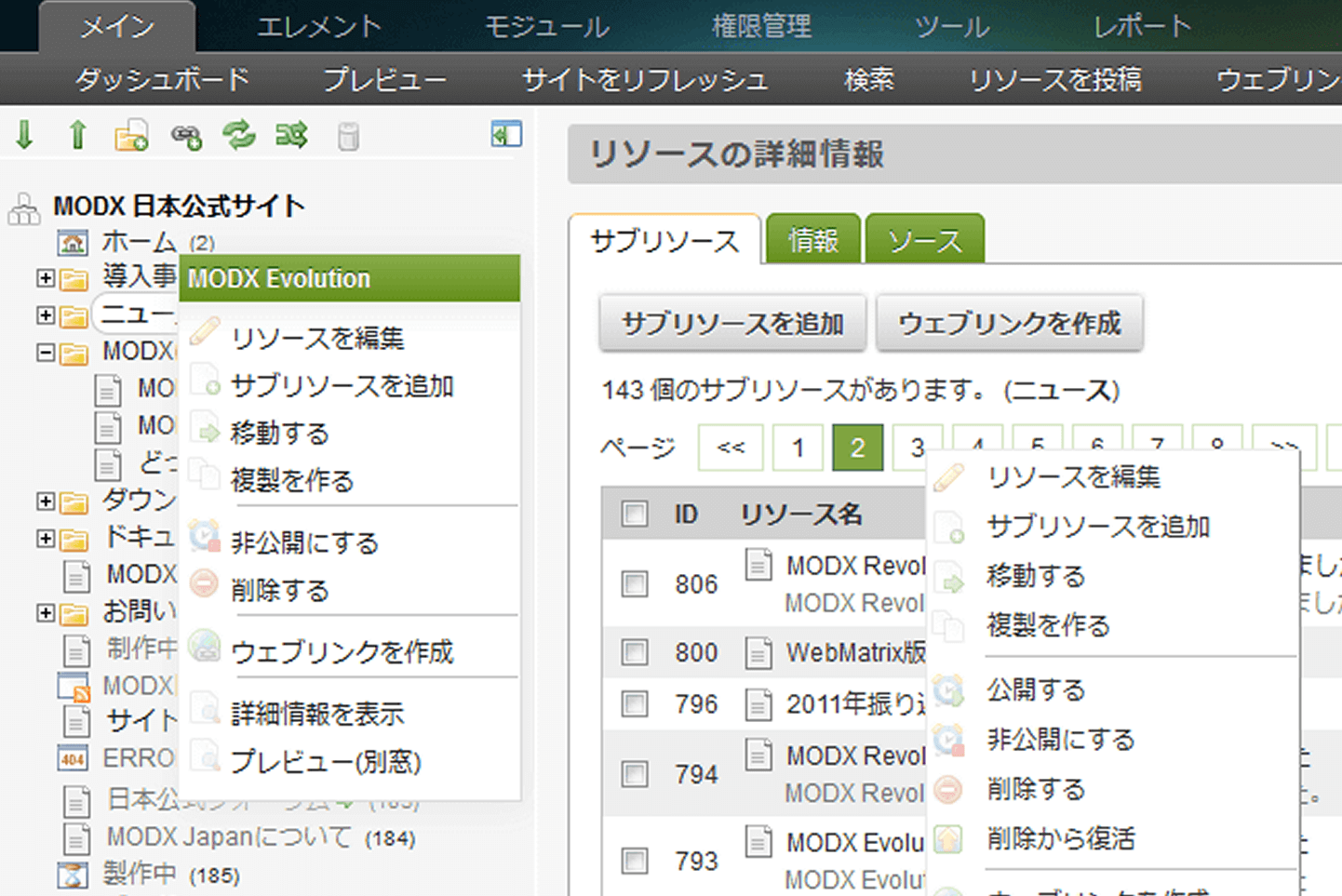
Task: Click the empty trash bin icon in toolbar
Action: pos(348,137)
